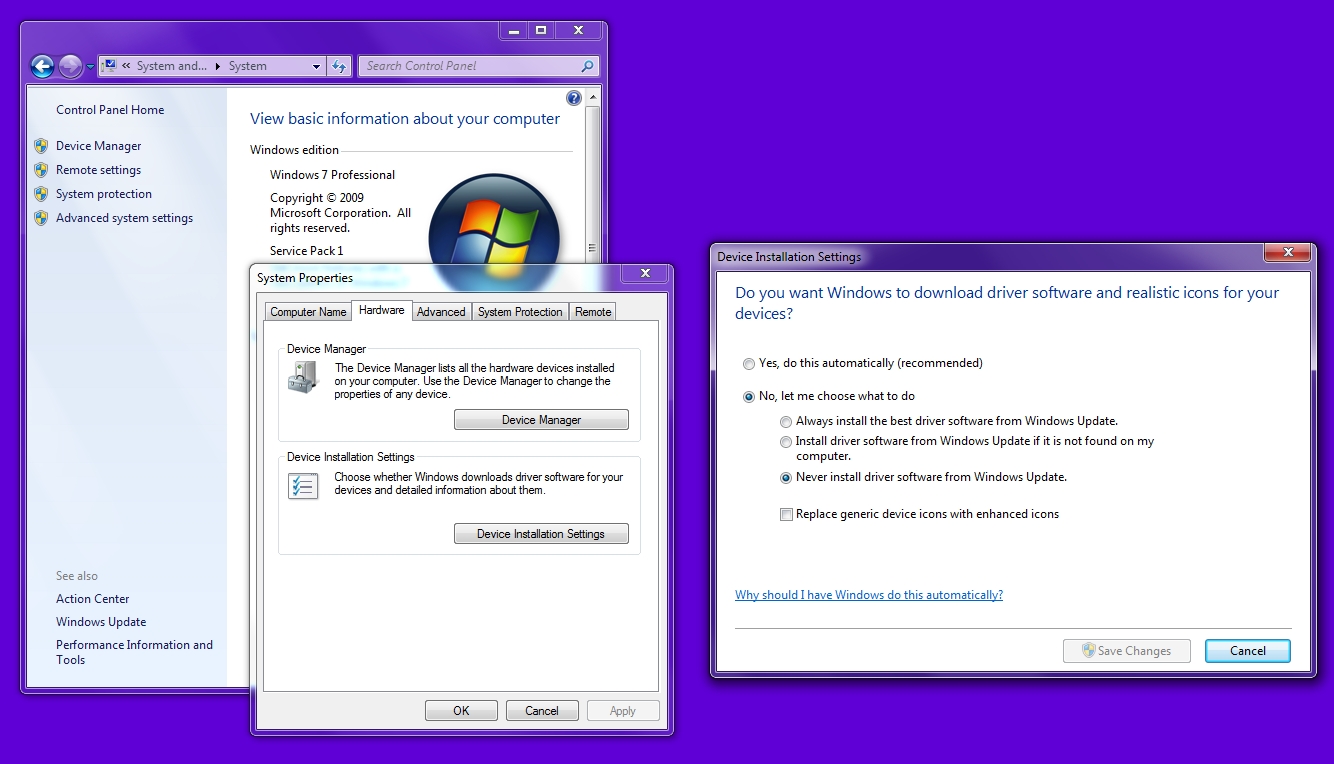
Task: Open Windows Update under See also
Action: (x=101, y=622)
